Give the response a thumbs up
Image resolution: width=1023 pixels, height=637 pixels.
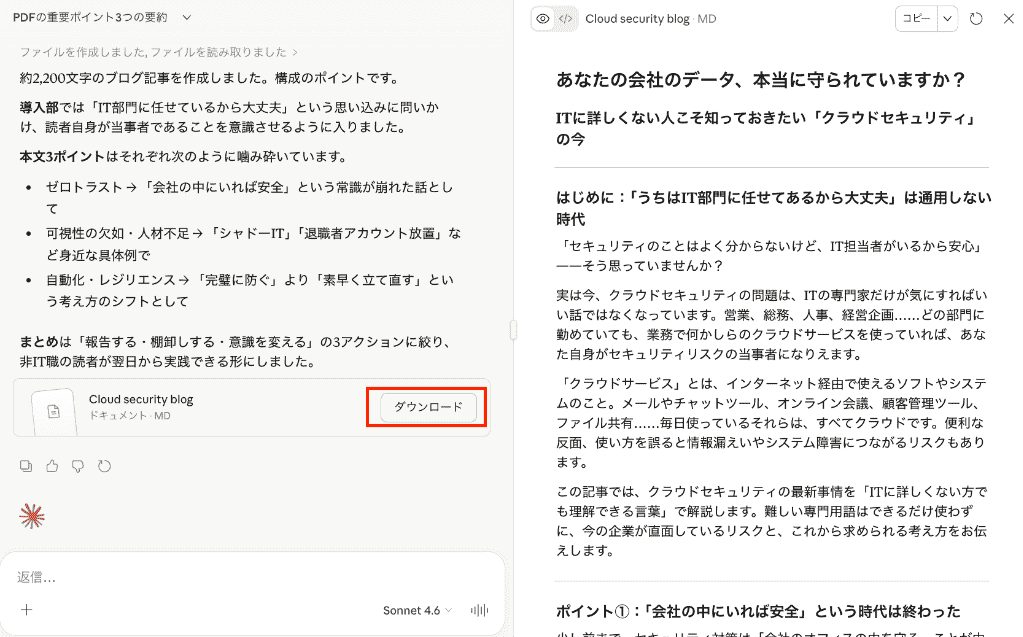[x=52, y=466]
